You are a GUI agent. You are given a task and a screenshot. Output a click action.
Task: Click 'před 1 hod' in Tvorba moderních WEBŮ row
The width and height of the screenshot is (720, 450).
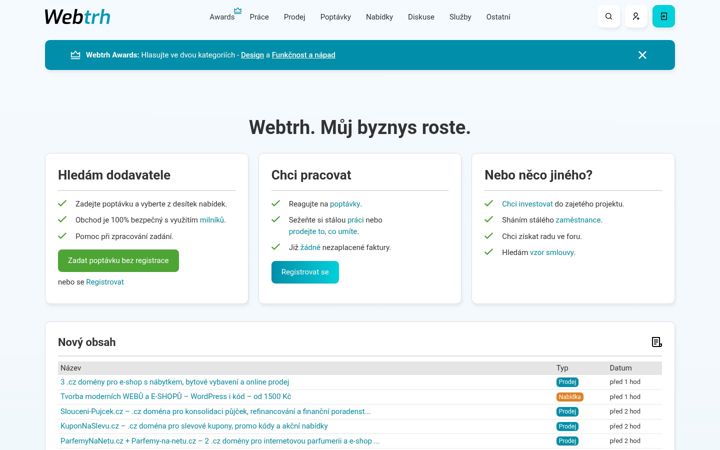pos(625,397)
